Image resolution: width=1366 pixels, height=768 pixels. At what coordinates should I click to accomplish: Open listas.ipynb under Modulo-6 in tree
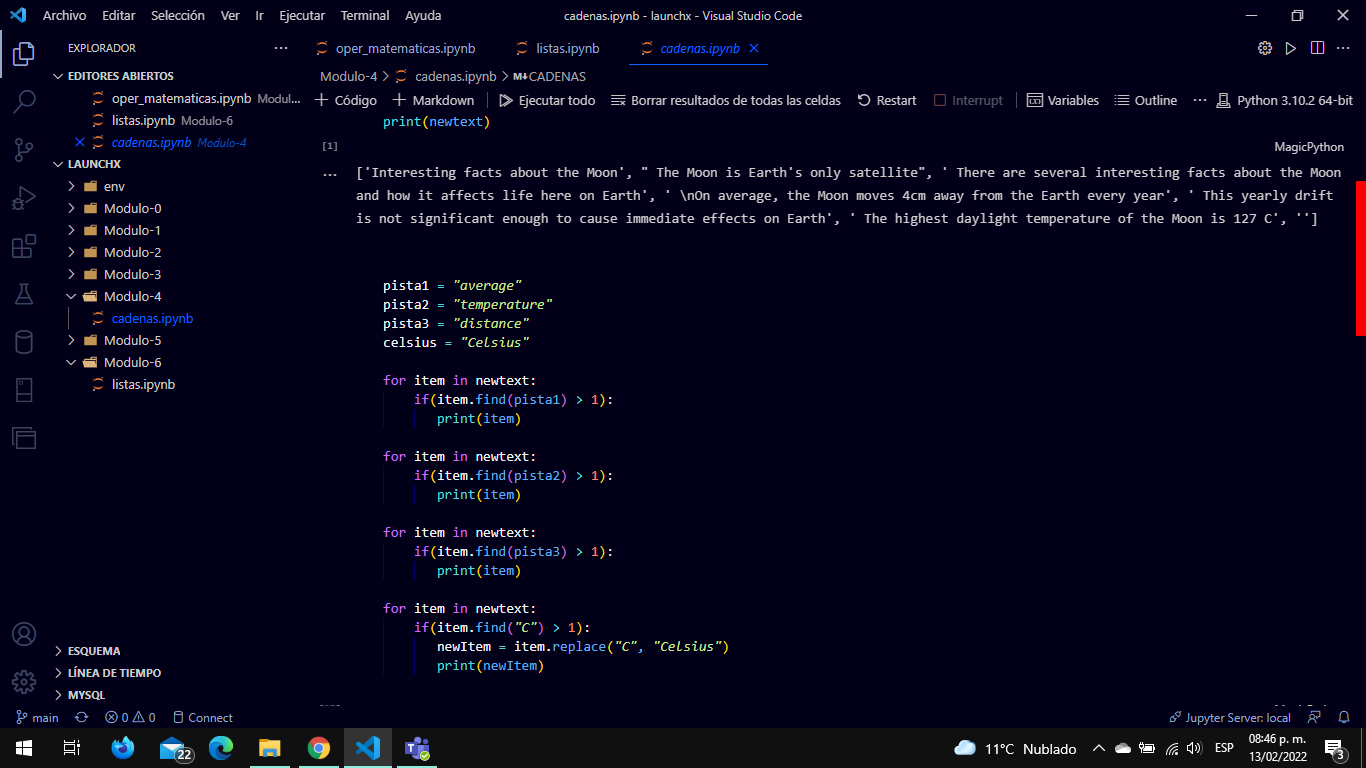[143, 384]
